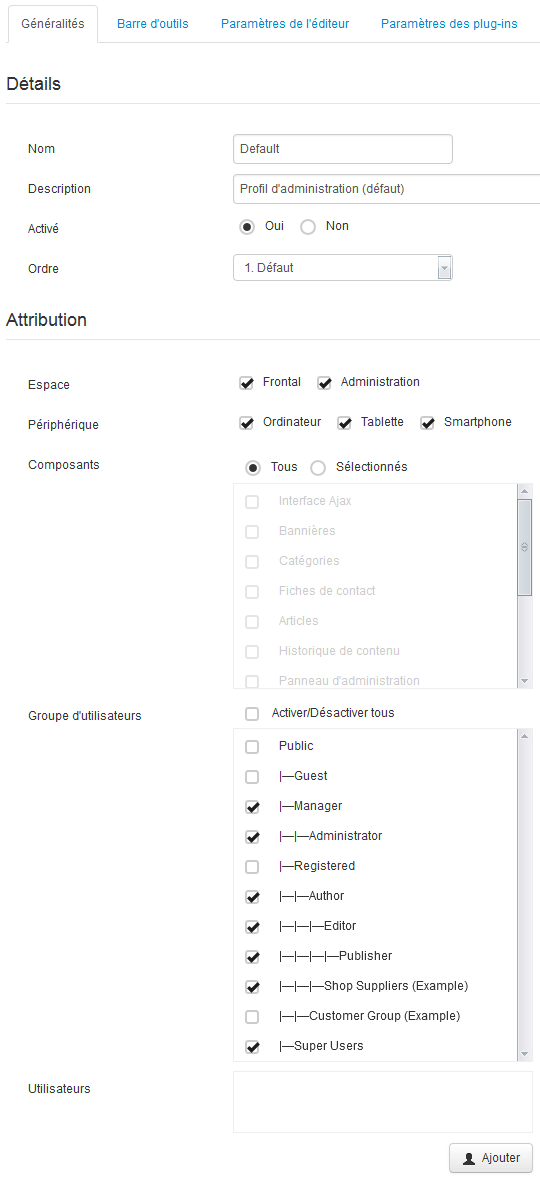
Task: Click the Composants list scrollbar thumb
Action: click(525, 548)
